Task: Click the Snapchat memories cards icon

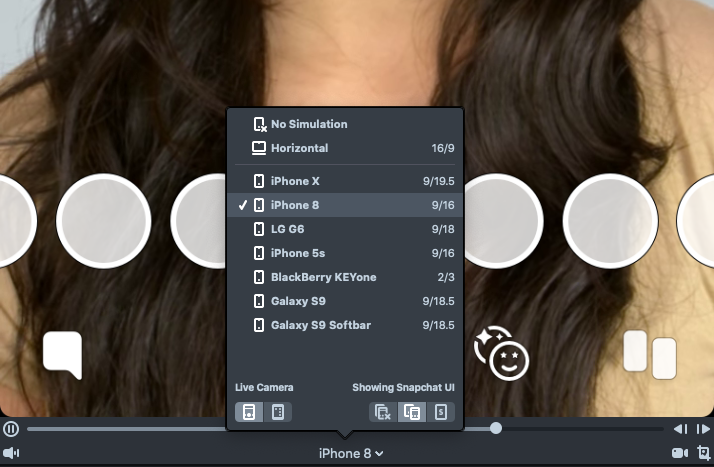Action: coord(650,355)
